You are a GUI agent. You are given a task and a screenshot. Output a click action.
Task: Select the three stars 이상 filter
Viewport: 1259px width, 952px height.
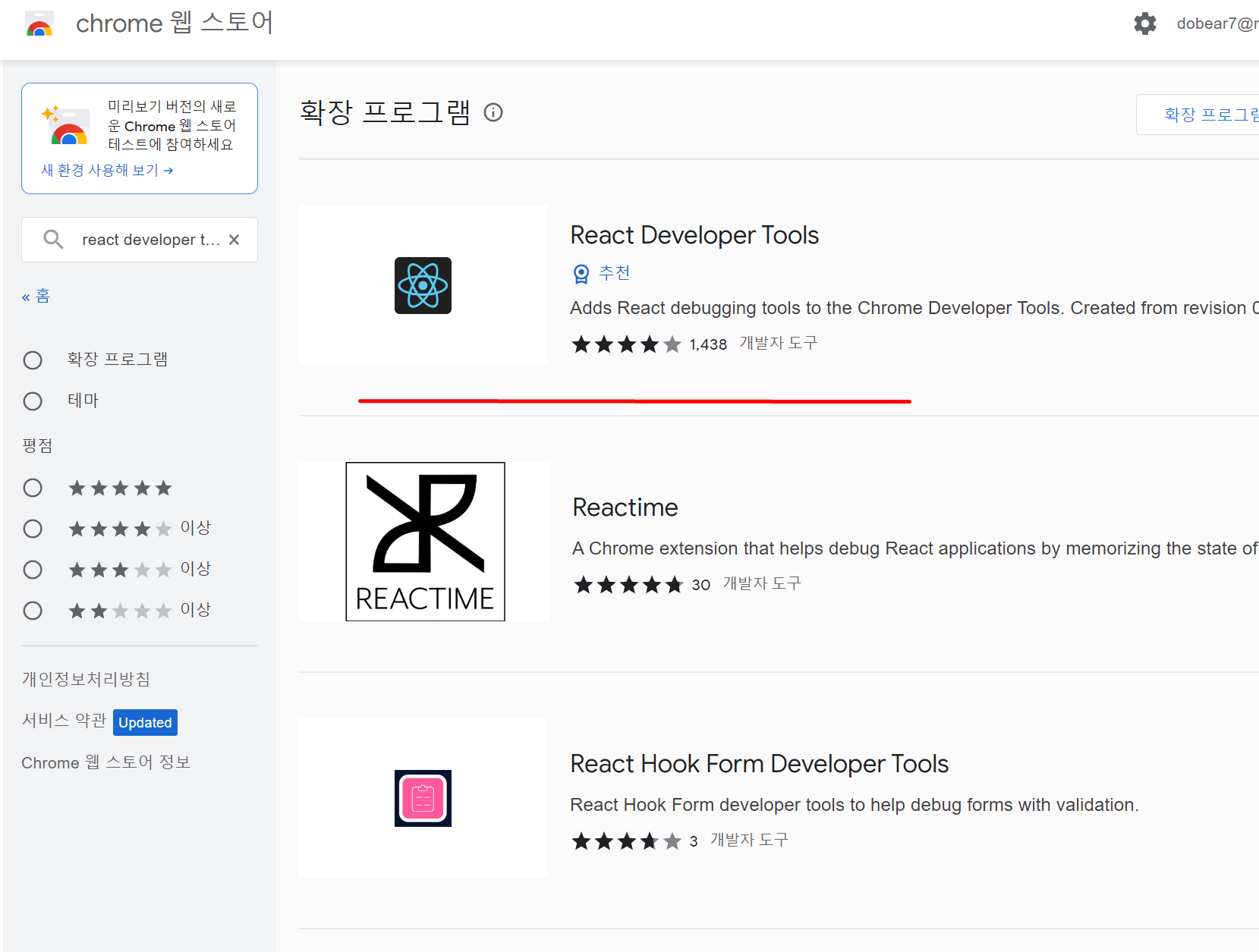(x=33, y=570)
